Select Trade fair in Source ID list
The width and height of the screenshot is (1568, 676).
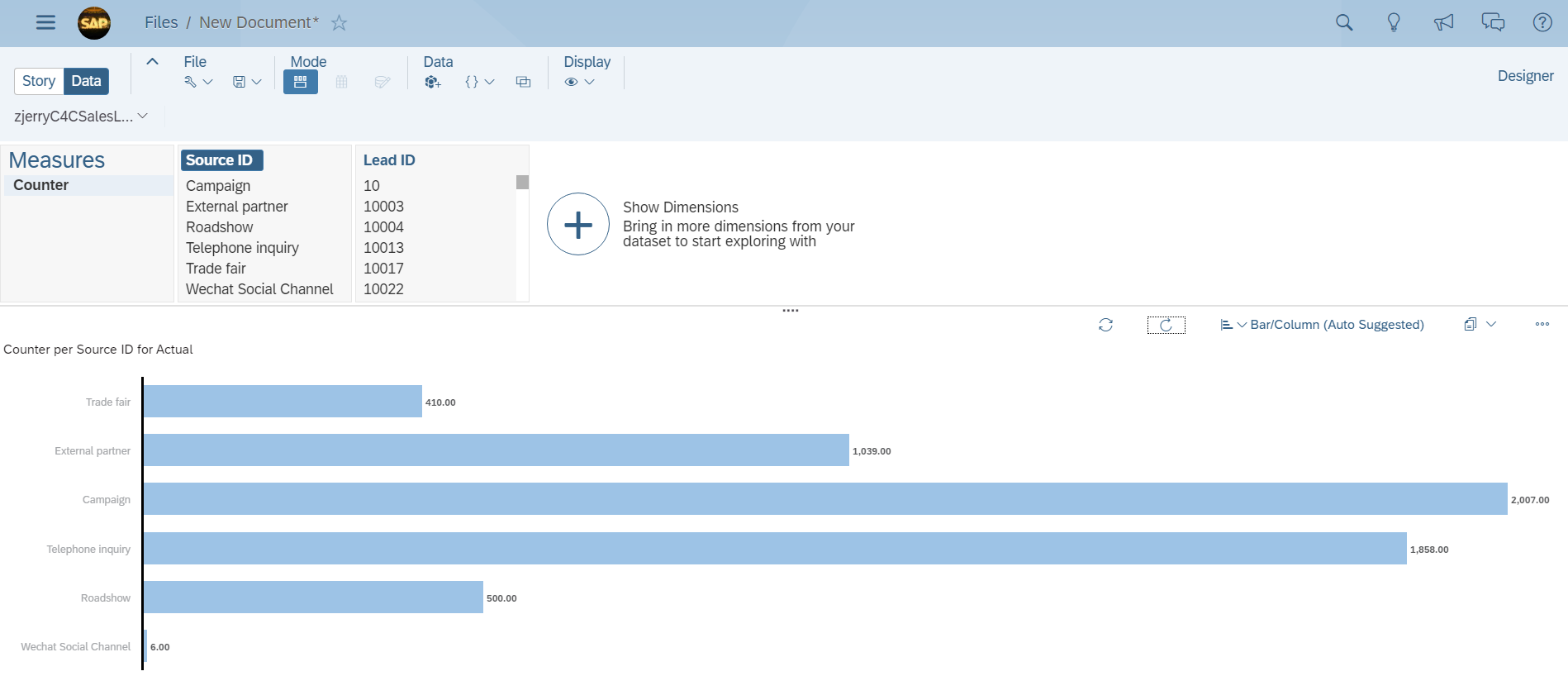pyautogui.click(x=216, y=269)
